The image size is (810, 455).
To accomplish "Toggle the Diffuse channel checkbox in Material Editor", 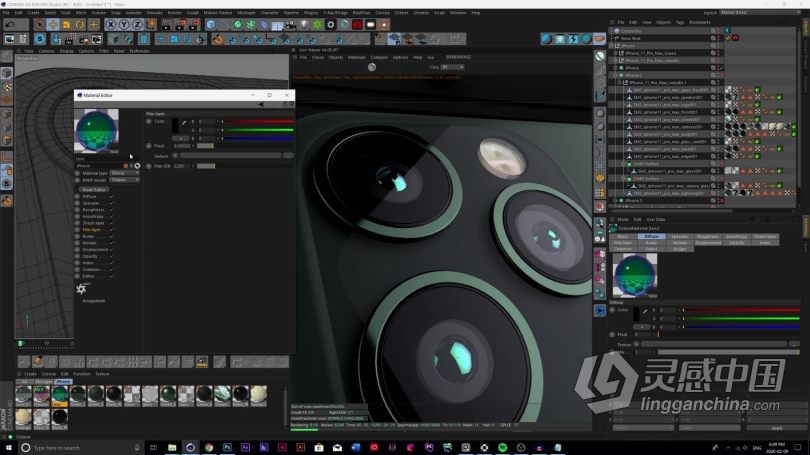I will click(112, 196).
